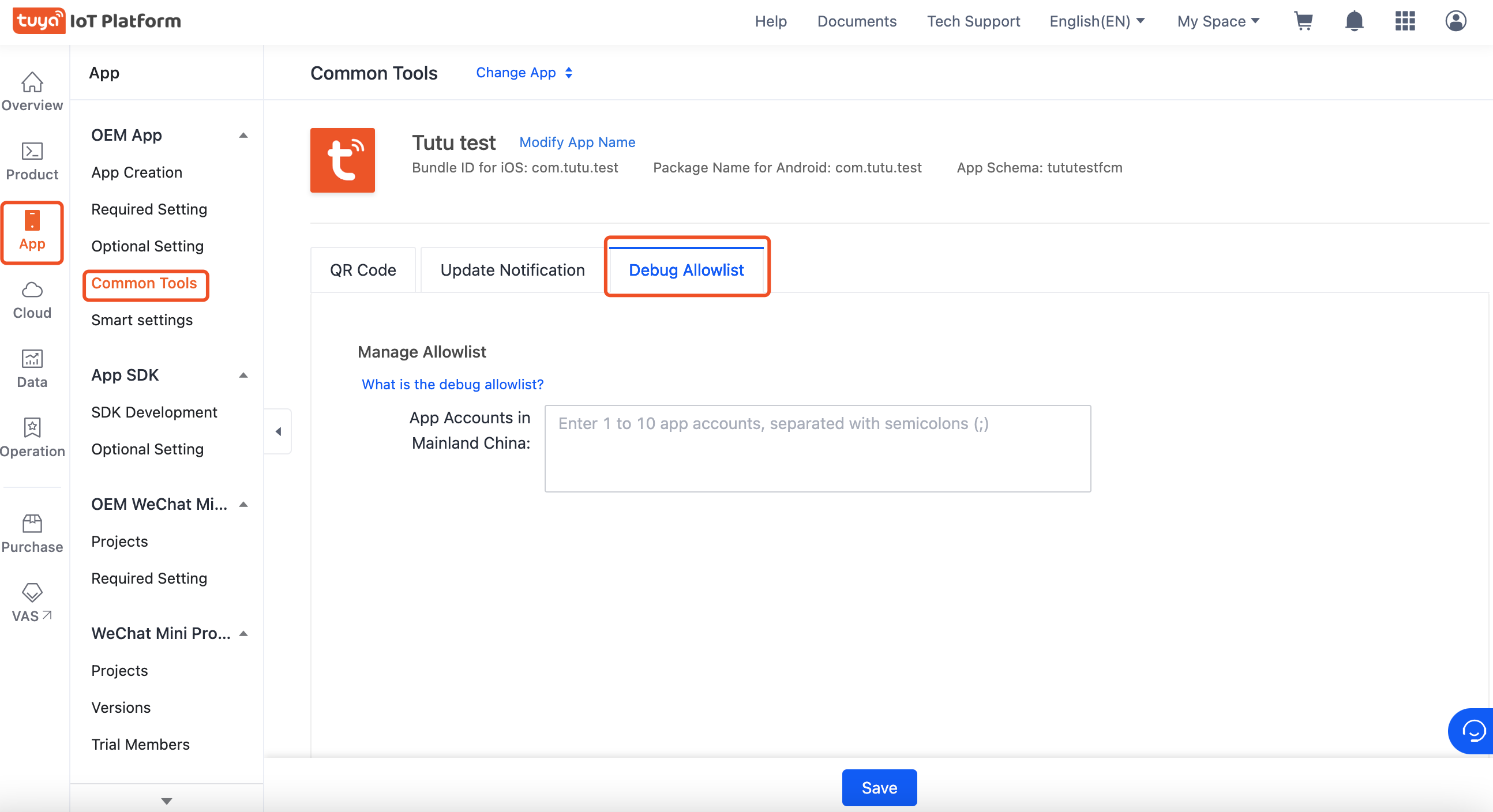This screenshot has height=812, width=1493.
Task: Collapse the side menu with arrow handle
Action: [278, 431]
